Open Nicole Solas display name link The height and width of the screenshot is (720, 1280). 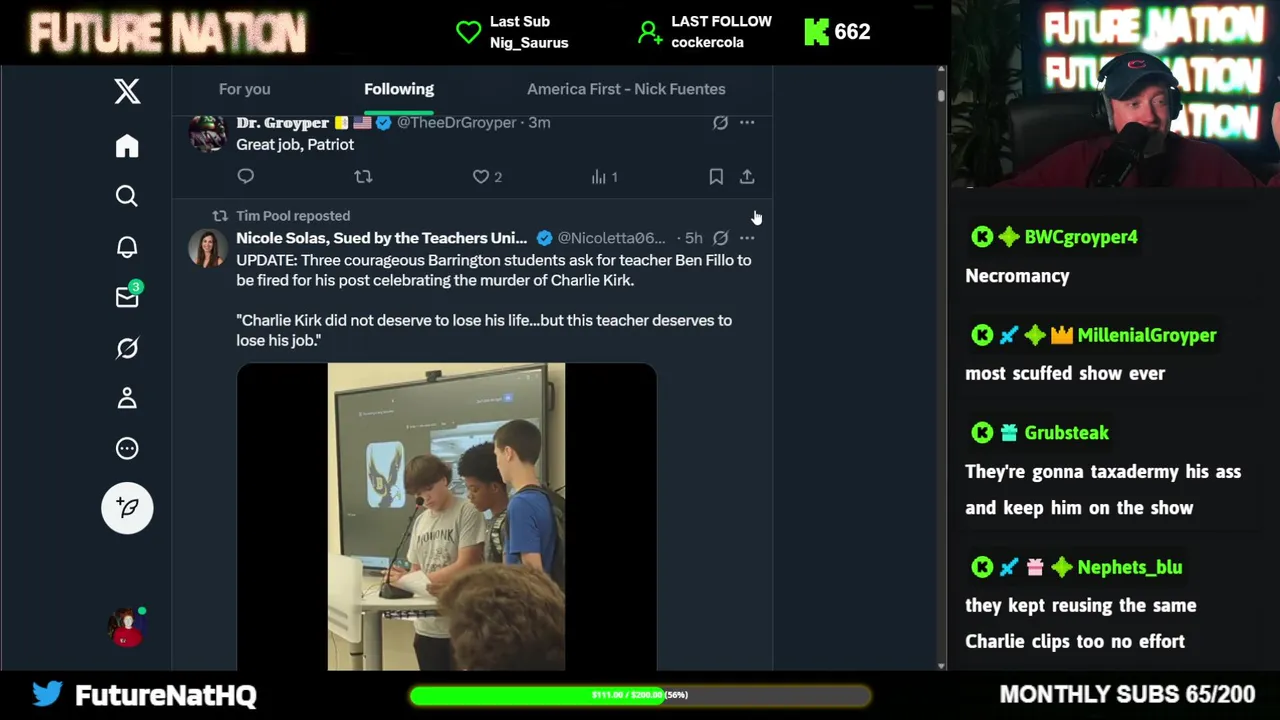click(381, 238)
